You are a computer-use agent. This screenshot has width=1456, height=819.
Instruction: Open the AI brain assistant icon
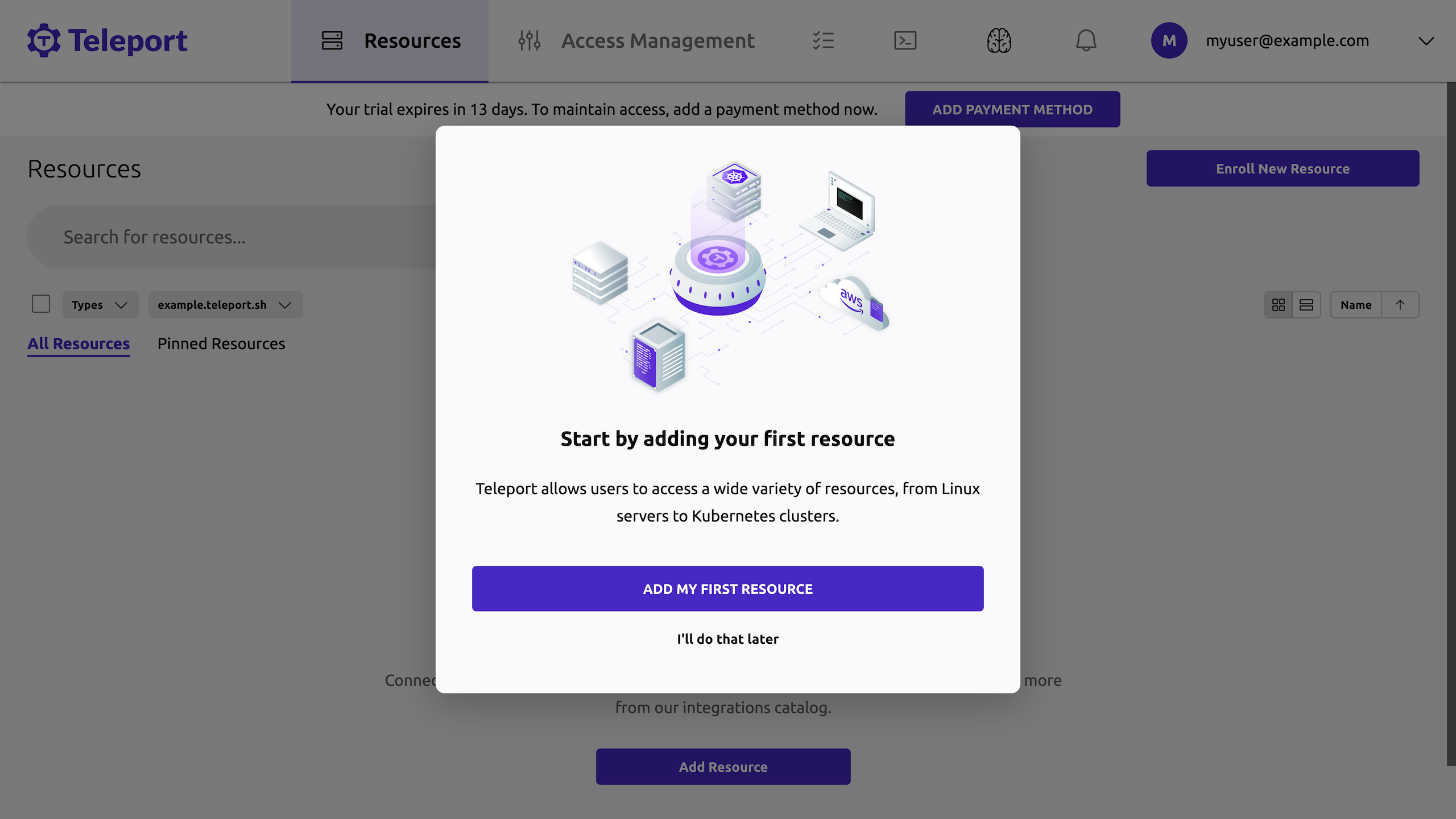pyautogui.click(x=999, y=40)
